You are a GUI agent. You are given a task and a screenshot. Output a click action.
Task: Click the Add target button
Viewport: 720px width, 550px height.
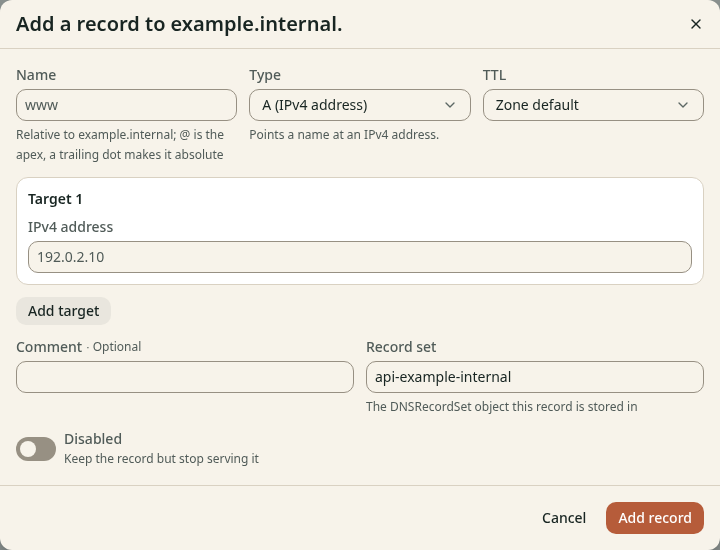[x=63, y=311]
